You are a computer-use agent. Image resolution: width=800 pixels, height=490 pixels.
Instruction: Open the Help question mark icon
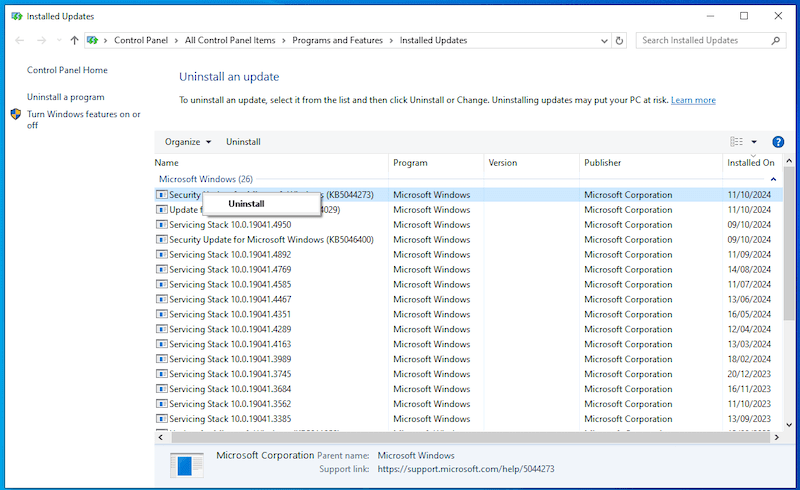click(778, 142)
